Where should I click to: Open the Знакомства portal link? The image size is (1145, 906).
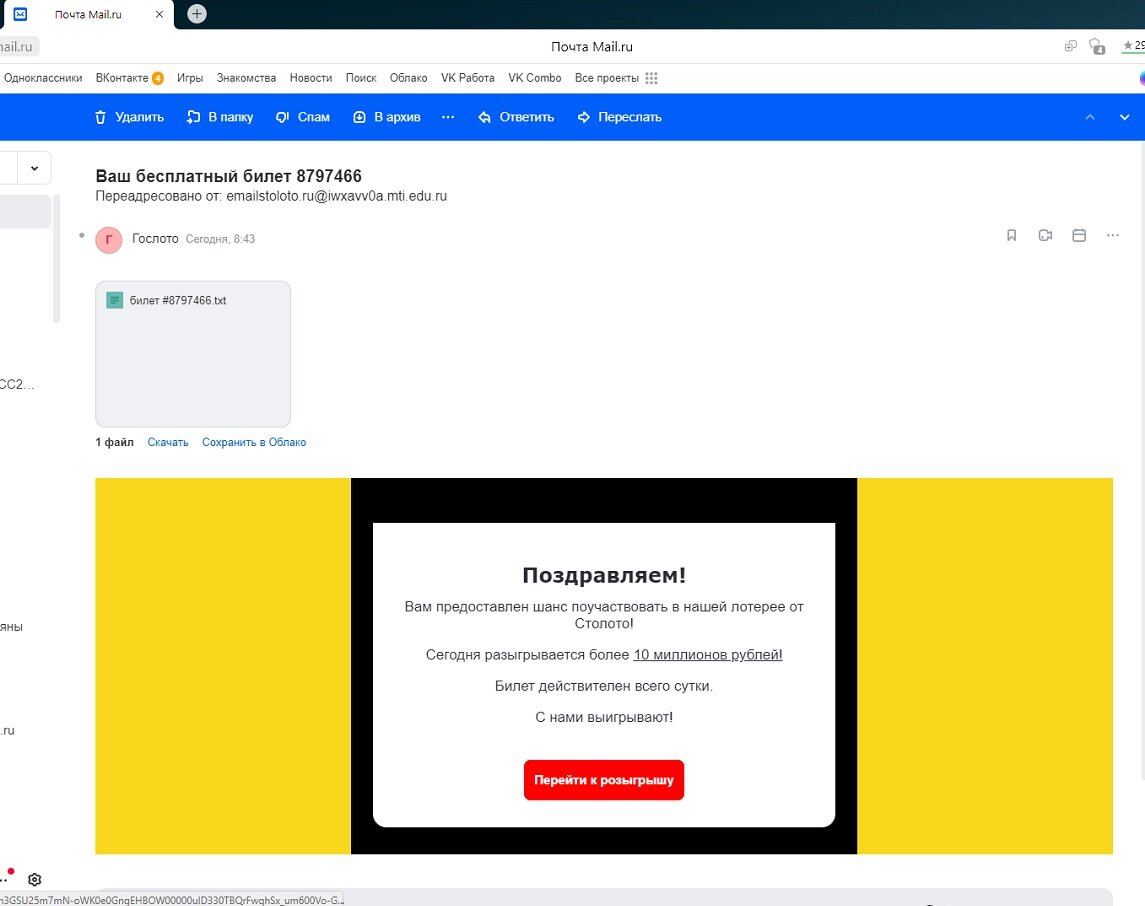(x=246, y=78)
